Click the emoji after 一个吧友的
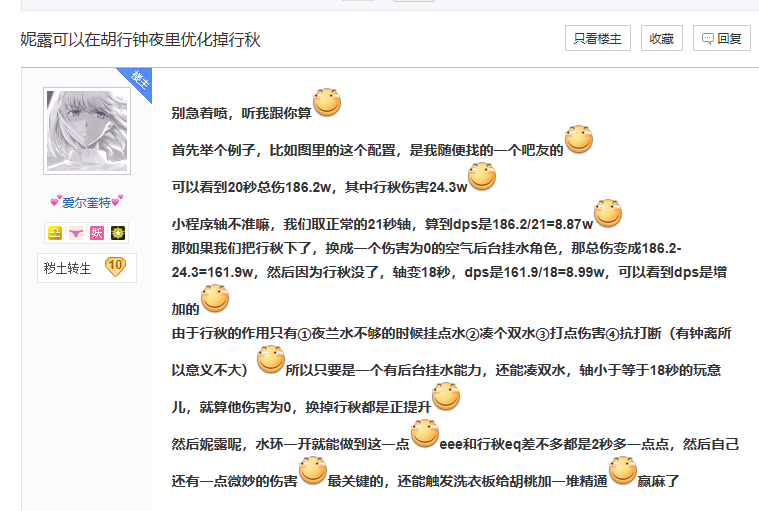This screenshot has height=511, width=759. [579, 140]
